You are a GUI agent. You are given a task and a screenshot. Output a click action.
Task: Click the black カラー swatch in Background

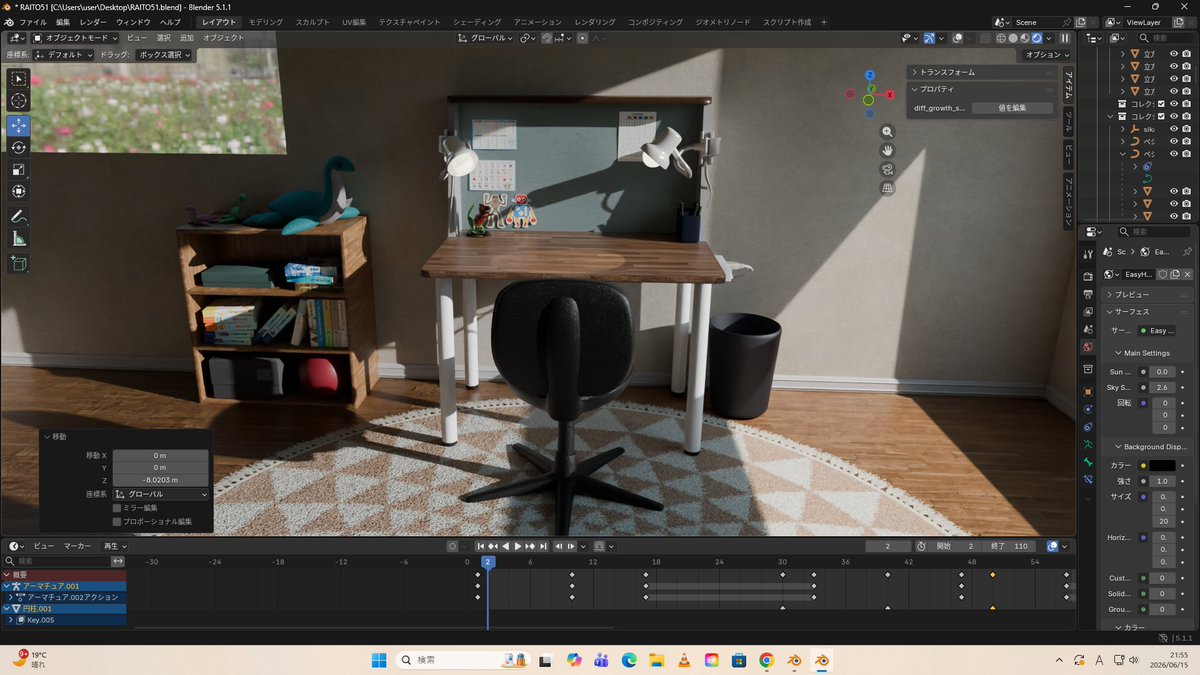1162,465
